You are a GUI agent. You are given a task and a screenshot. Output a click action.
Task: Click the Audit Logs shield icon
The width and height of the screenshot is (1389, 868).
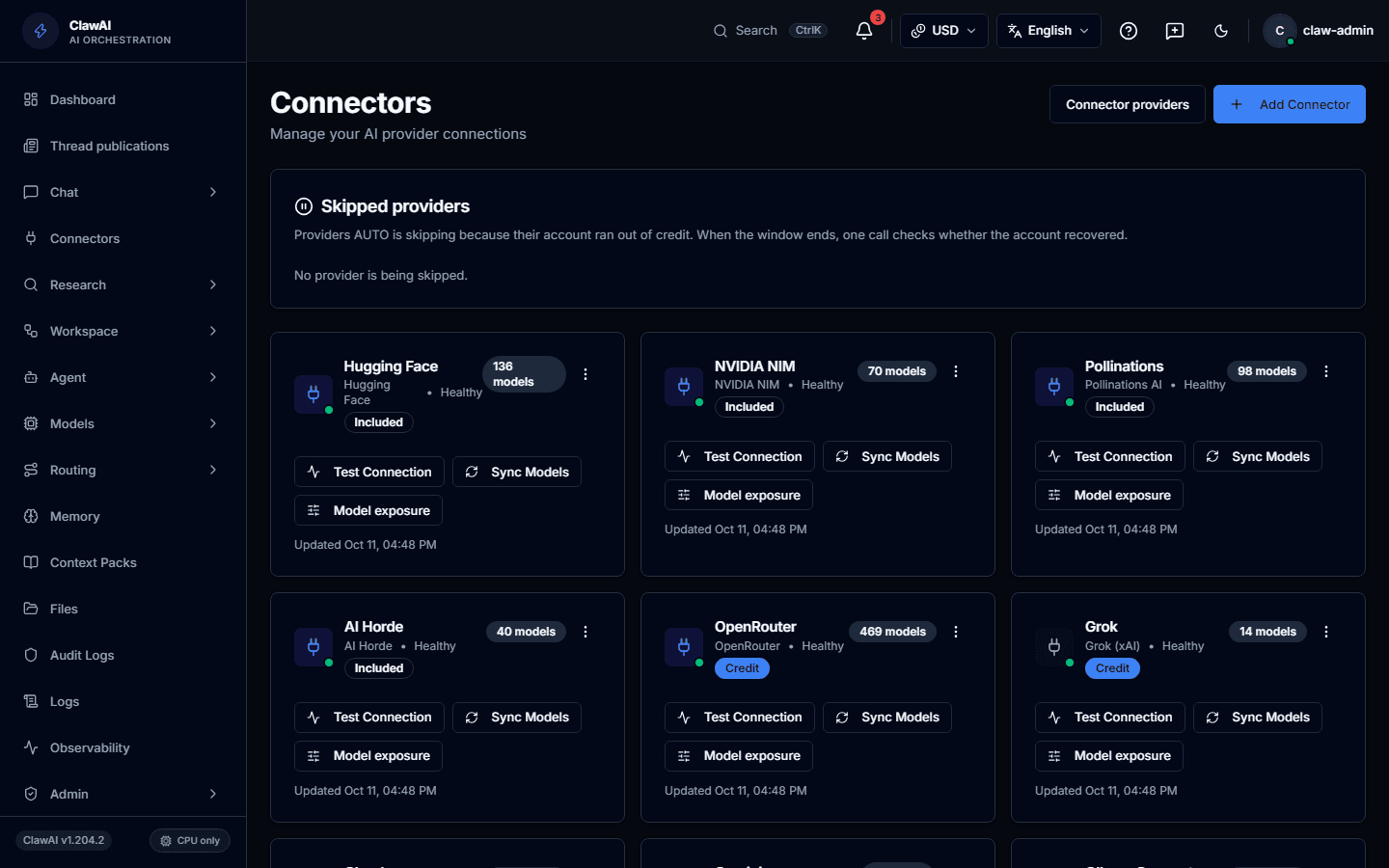click(31, 655)
